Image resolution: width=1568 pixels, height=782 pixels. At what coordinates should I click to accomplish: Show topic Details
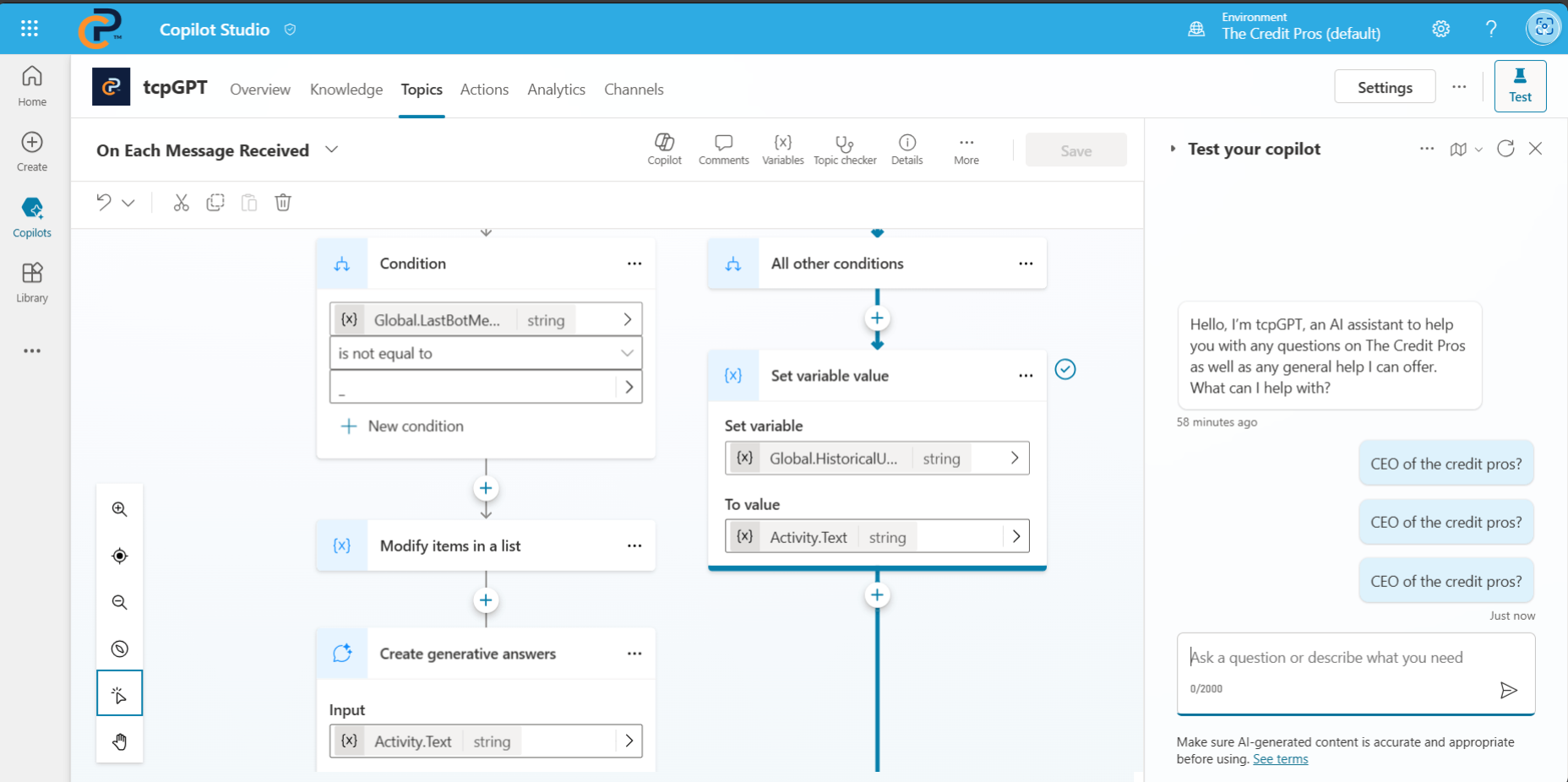coord(907,149)
